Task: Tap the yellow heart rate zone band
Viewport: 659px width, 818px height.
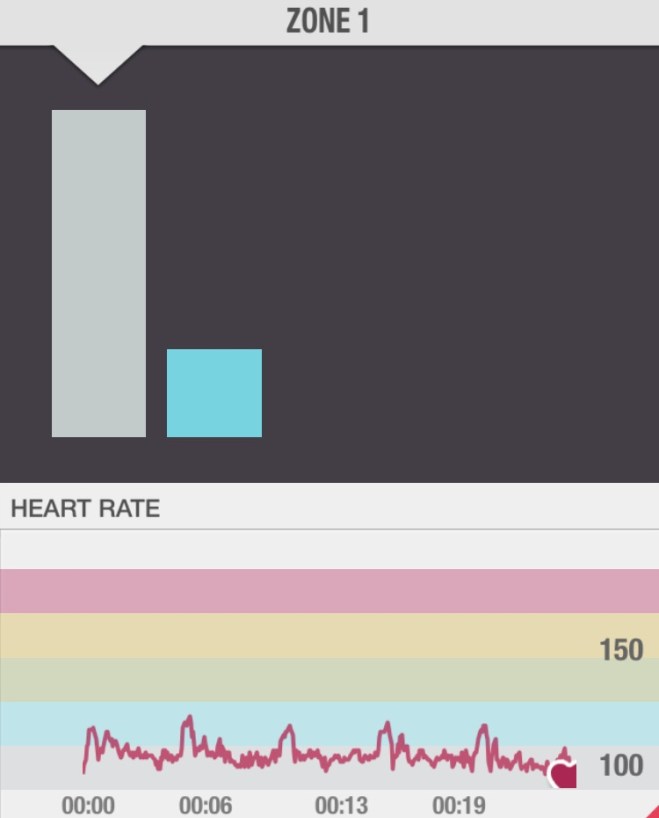Action: [300, 635]
